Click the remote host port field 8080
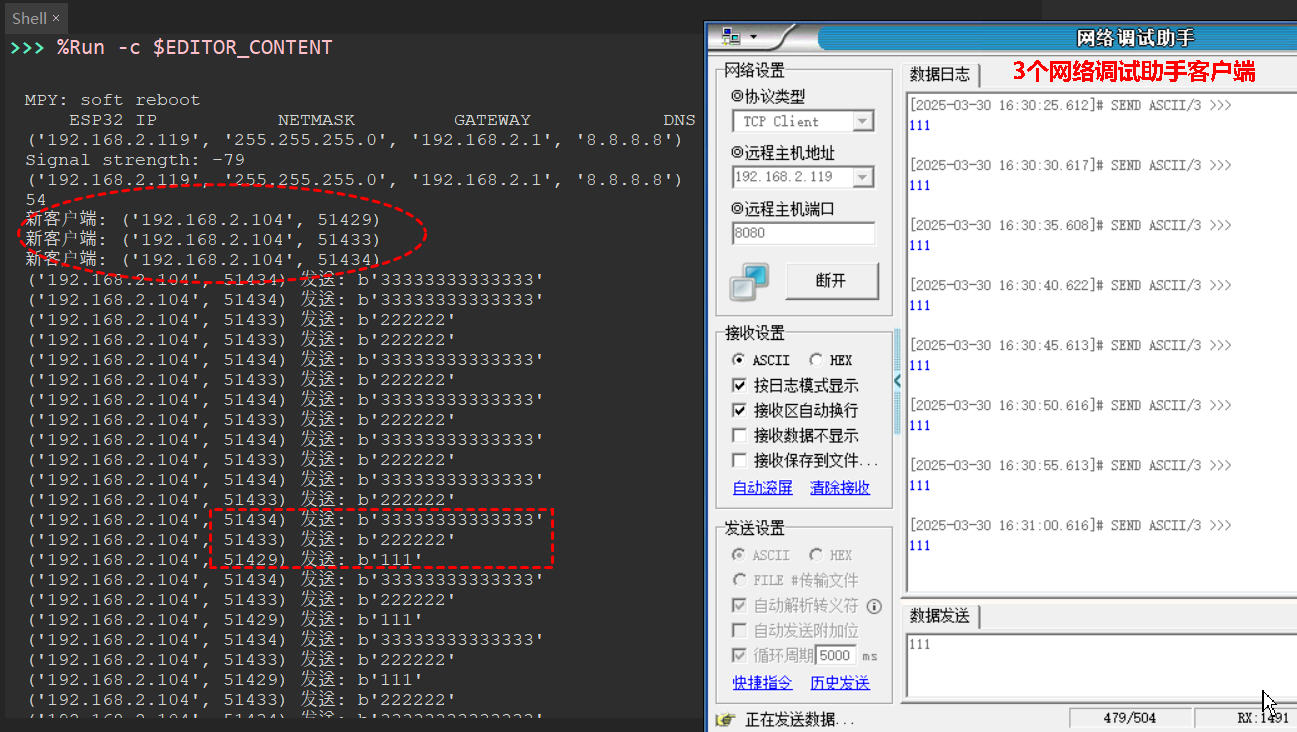The image size is (1297, 732). 803,233
